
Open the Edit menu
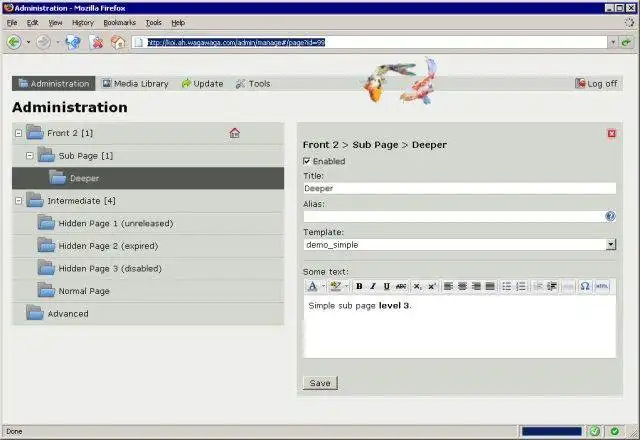33,23
